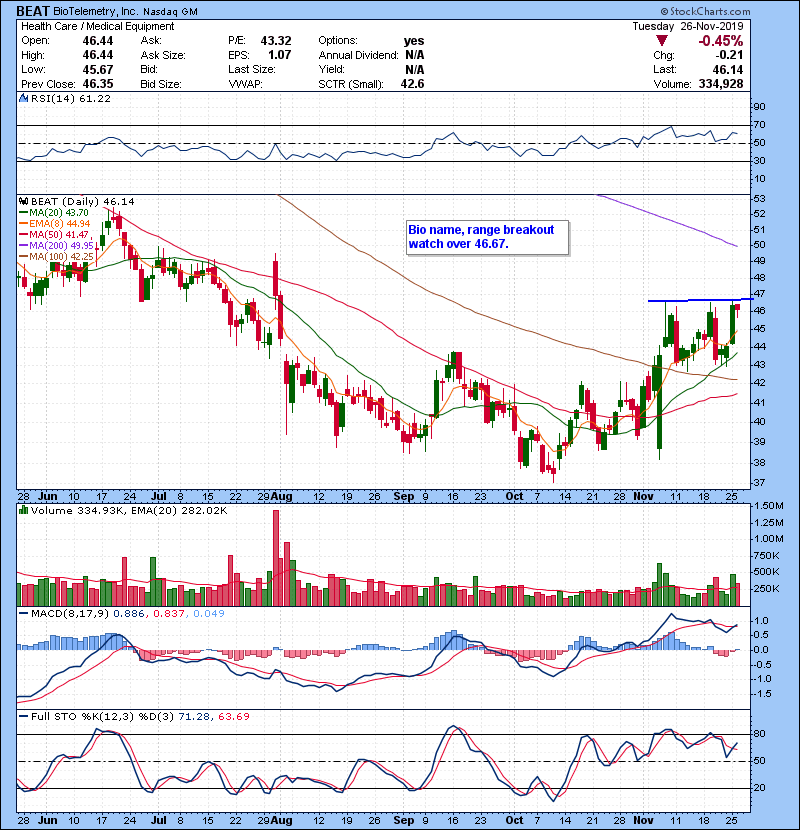Image resolution: width=800 pixels, height=830 pixels.
Task: Click the red down-triangle change indicator
Action: tap(661, 41)
